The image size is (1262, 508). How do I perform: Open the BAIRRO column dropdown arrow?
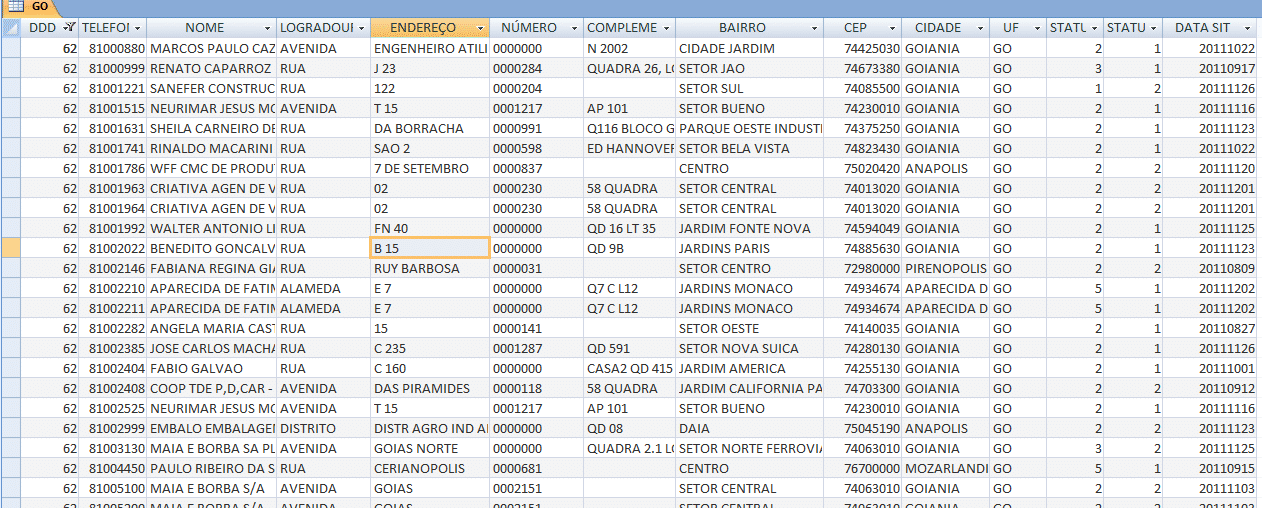(x=815, y=28)
